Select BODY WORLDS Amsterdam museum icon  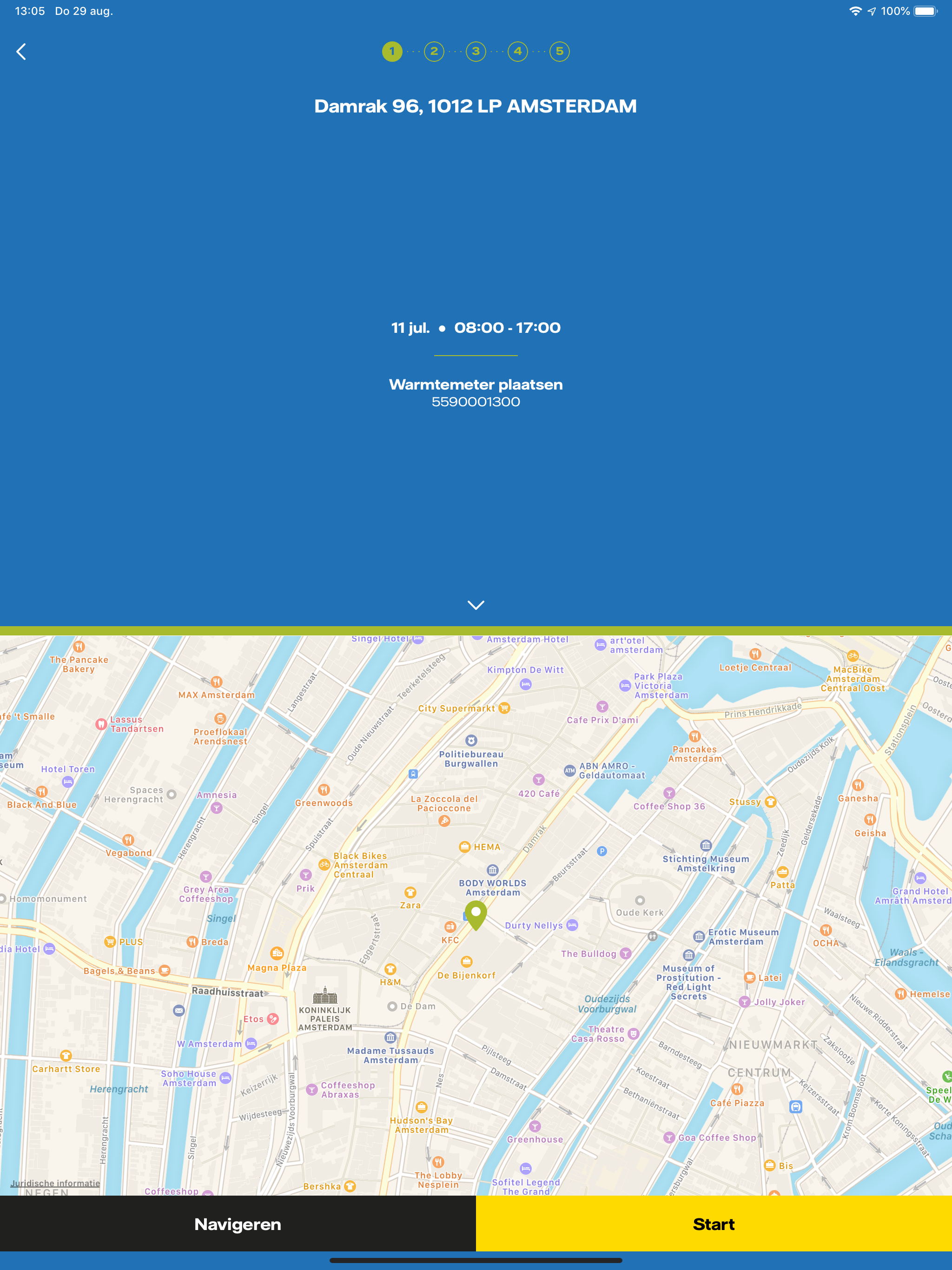click(493, 870)
